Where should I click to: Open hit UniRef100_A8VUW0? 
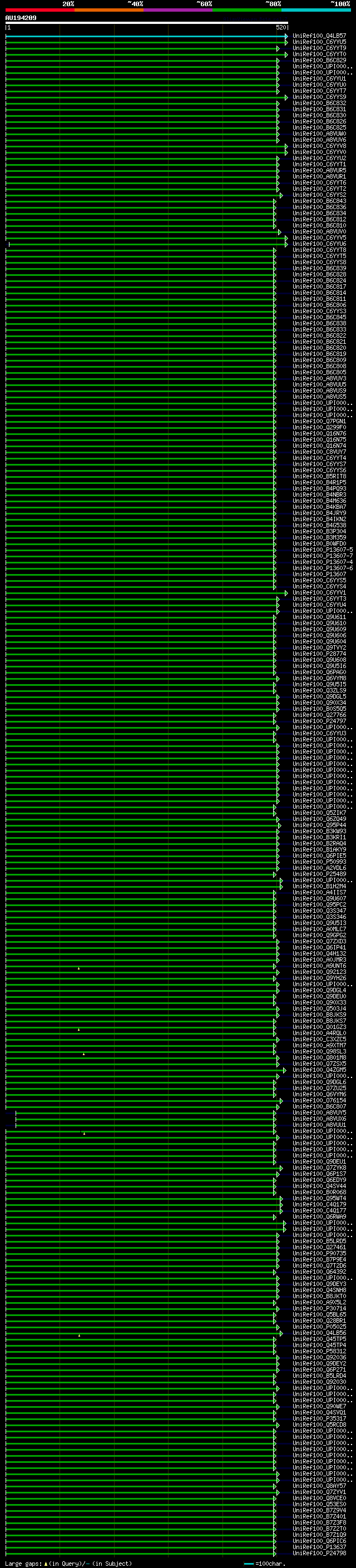319,134
